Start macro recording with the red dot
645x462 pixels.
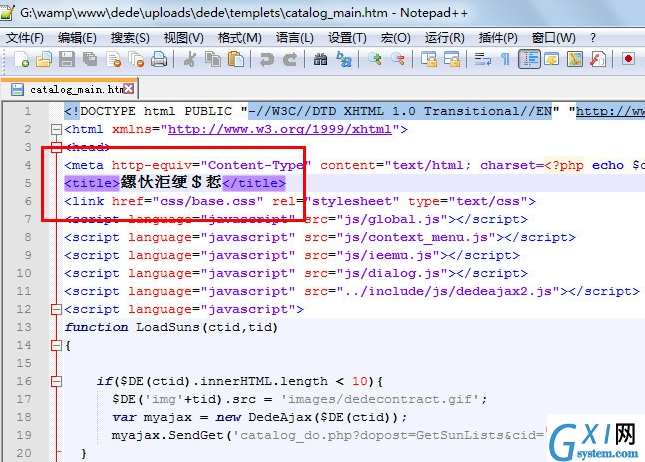628,59
